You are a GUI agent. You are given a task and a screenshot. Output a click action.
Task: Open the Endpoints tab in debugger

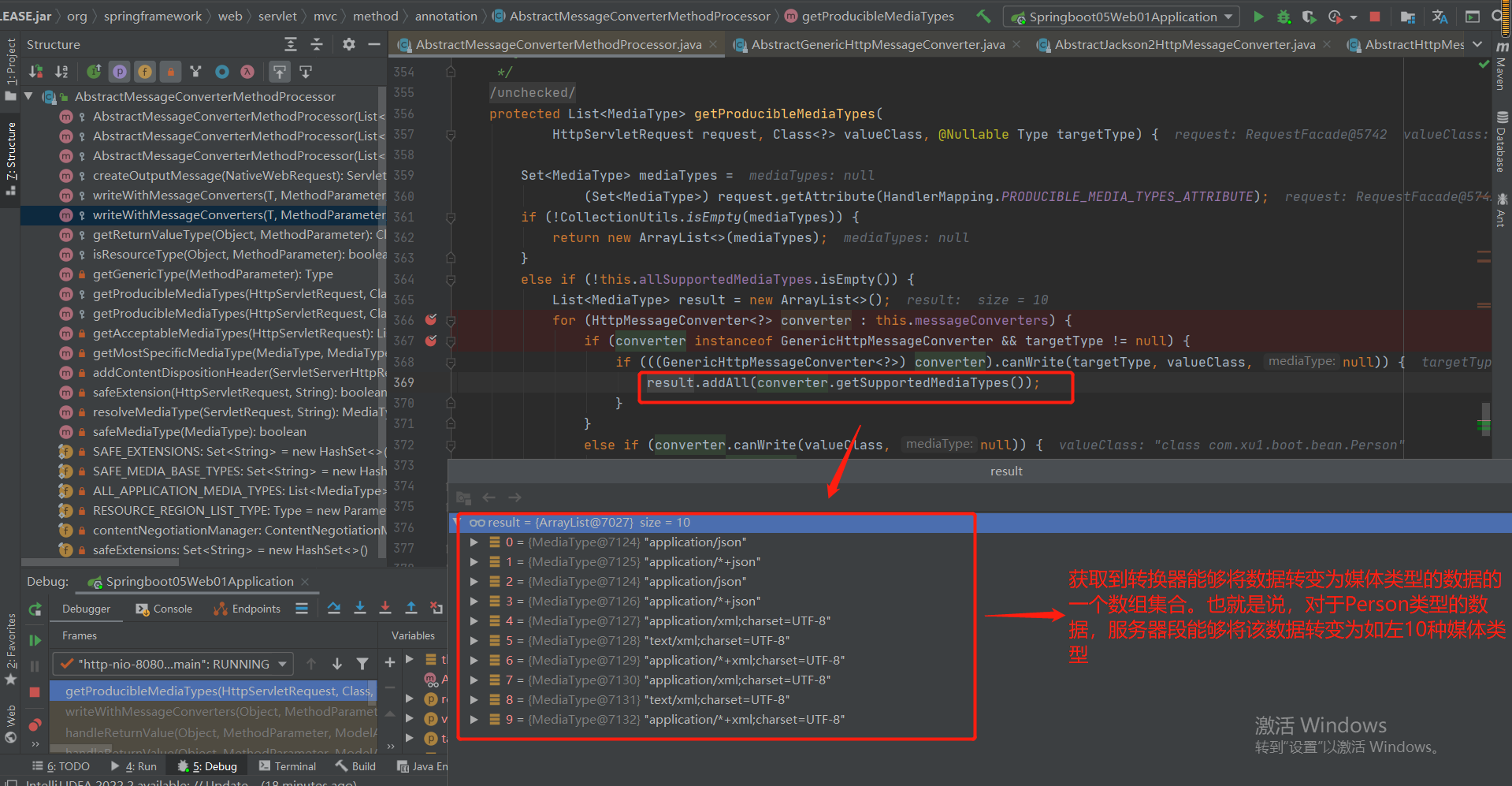[247, 609]
